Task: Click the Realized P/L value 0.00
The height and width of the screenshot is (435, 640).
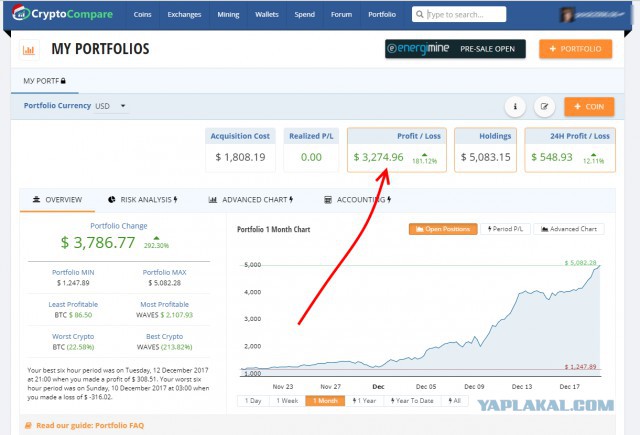Action: [311, 157]
